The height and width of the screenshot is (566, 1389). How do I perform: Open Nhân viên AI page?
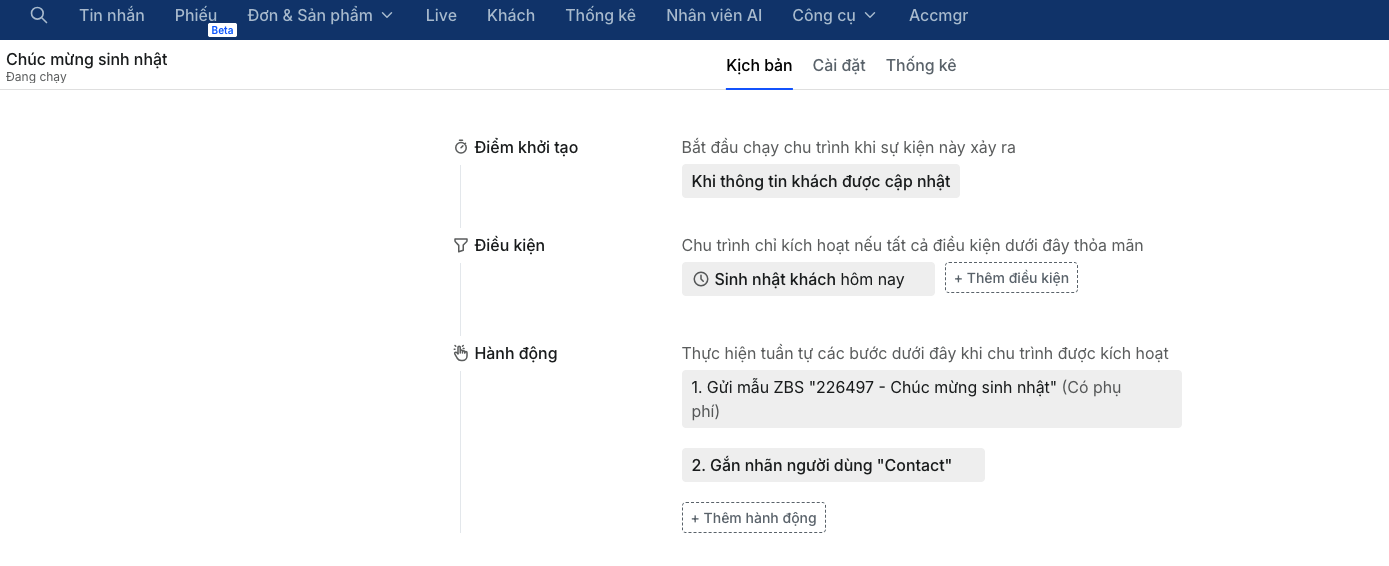(x=714, y=15)
